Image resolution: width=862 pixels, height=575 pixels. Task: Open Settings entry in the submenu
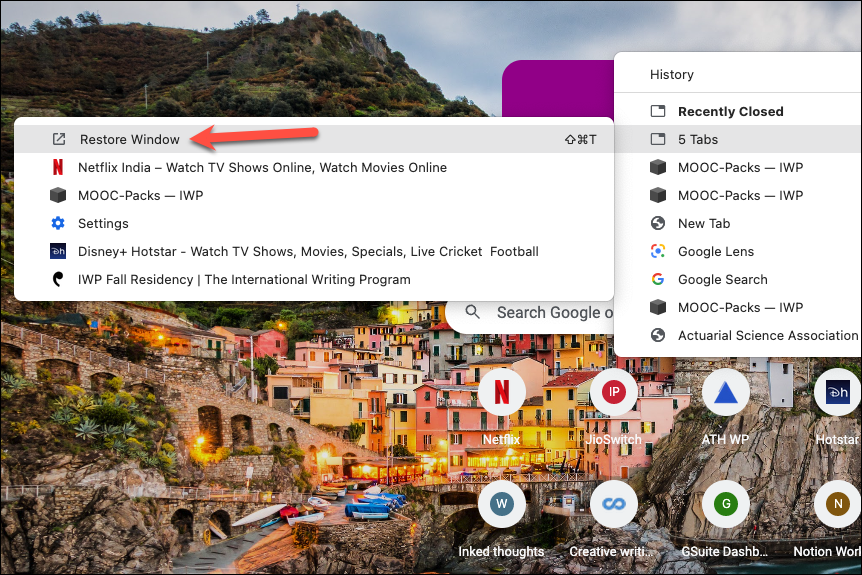[x=314, y=224]
